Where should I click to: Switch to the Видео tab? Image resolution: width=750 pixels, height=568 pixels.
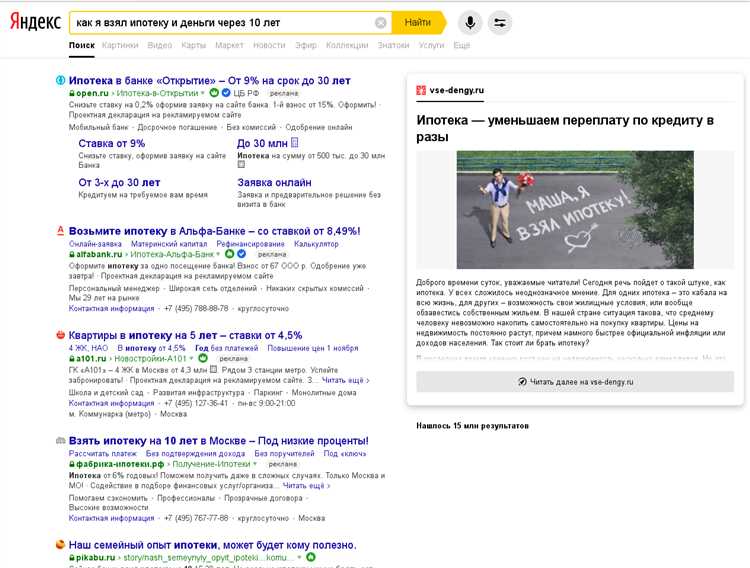pyautogui.click(x=160, y=45)
